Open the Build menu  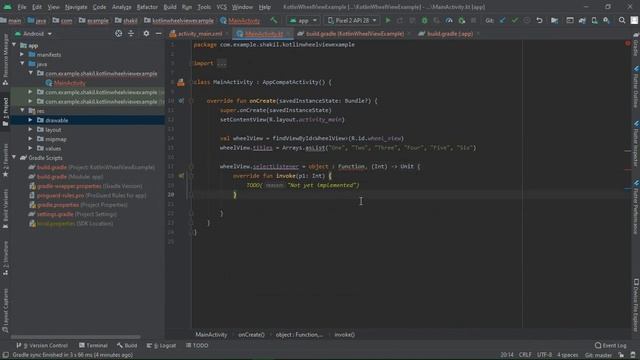[x=170, y=7]
